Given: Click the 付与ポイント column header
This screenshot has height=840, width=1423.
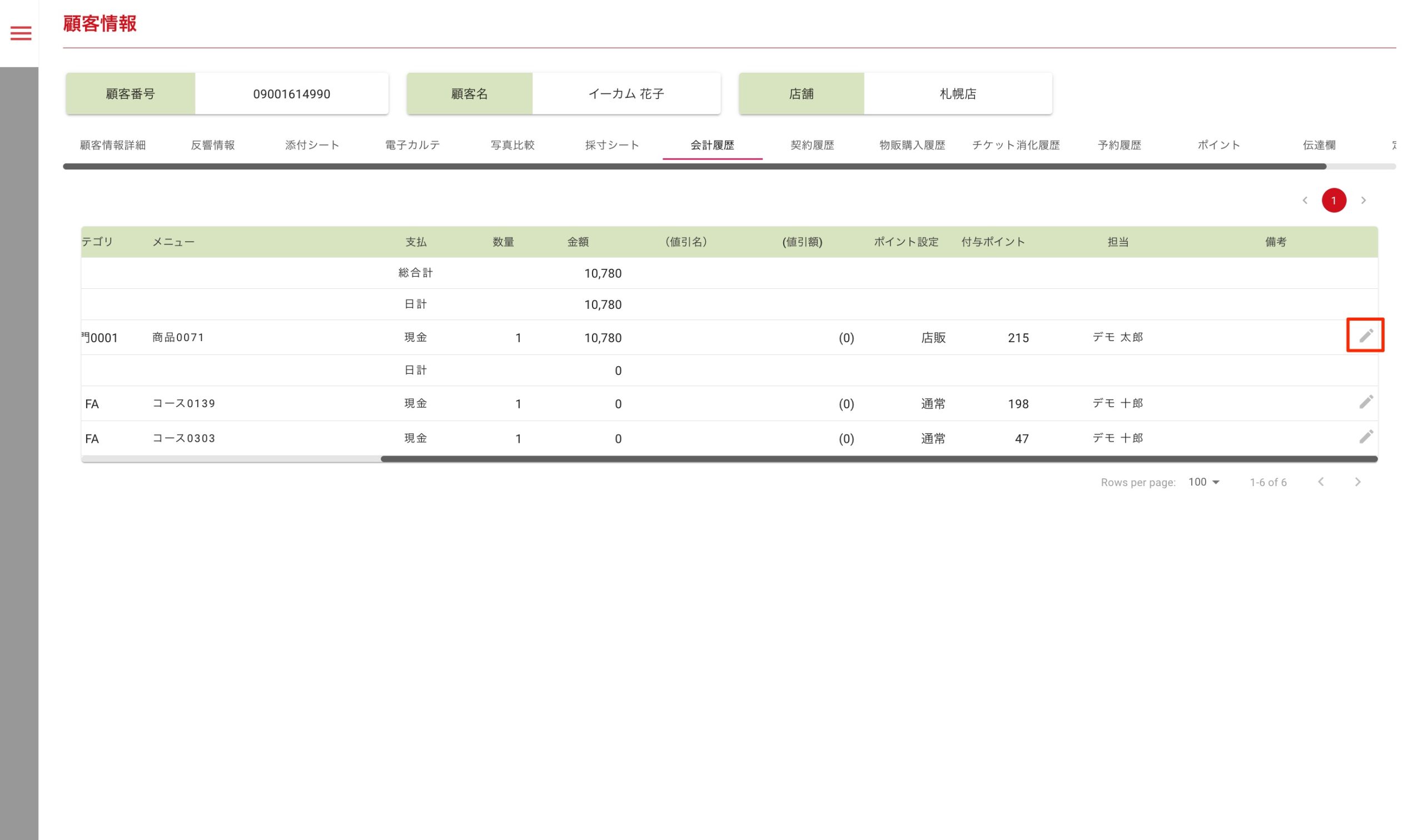Looking at the screenshot, I should coord(993,242).
